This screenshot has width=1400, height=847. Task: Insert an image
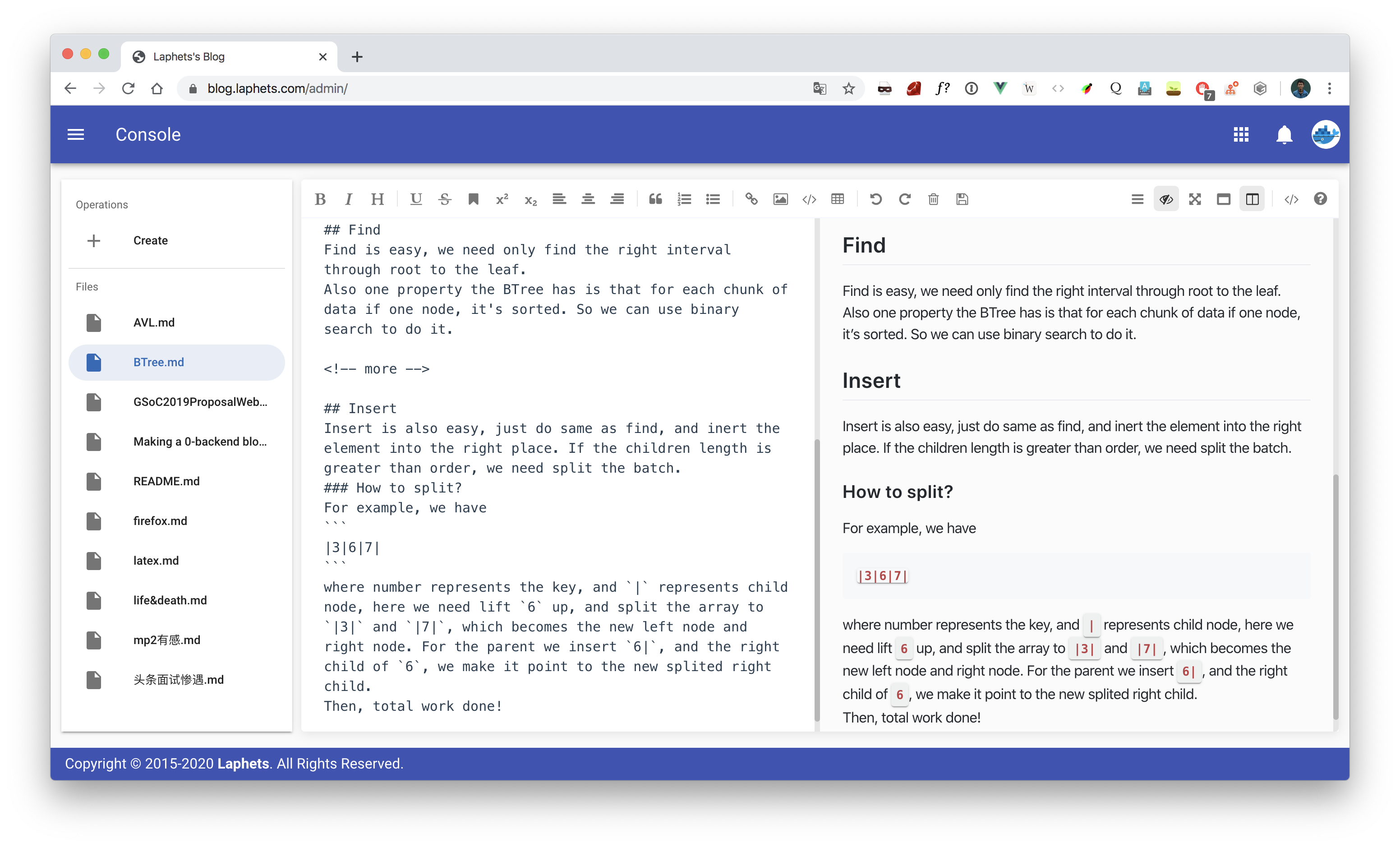tap(780, 199)
